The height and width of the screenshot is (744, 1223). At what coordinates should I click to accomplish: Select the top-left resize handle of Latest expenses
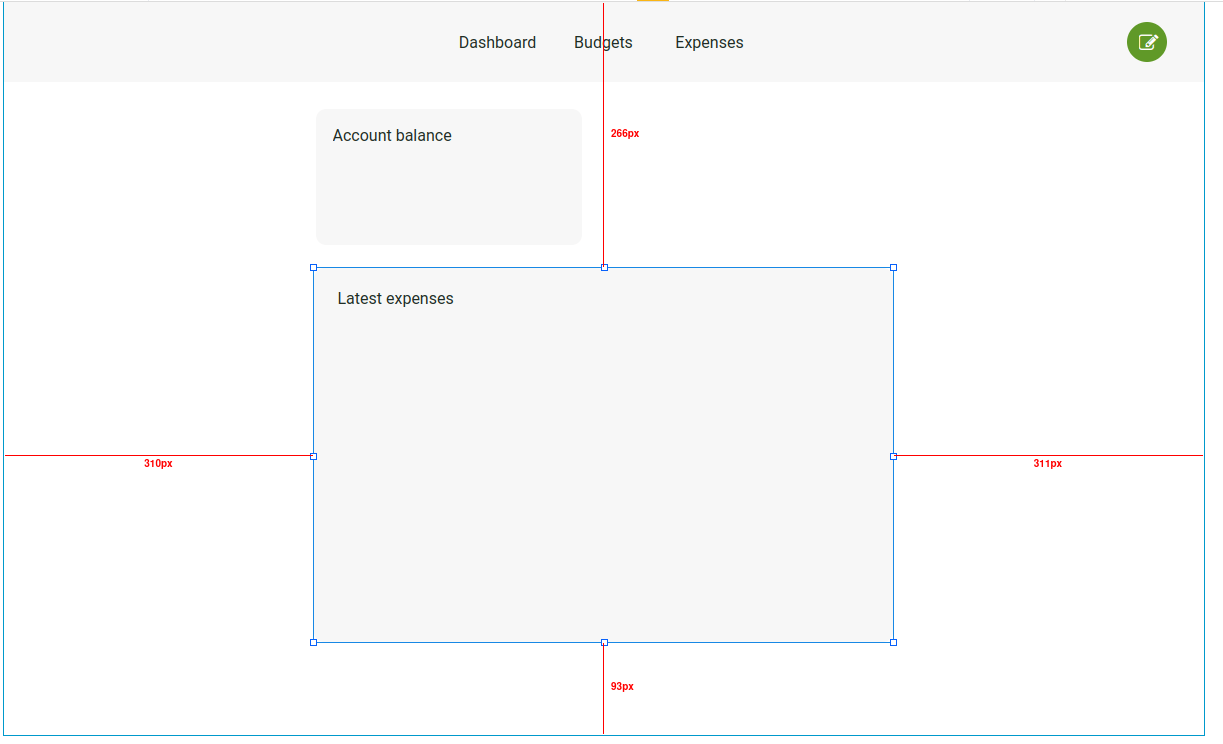point(314,267)
